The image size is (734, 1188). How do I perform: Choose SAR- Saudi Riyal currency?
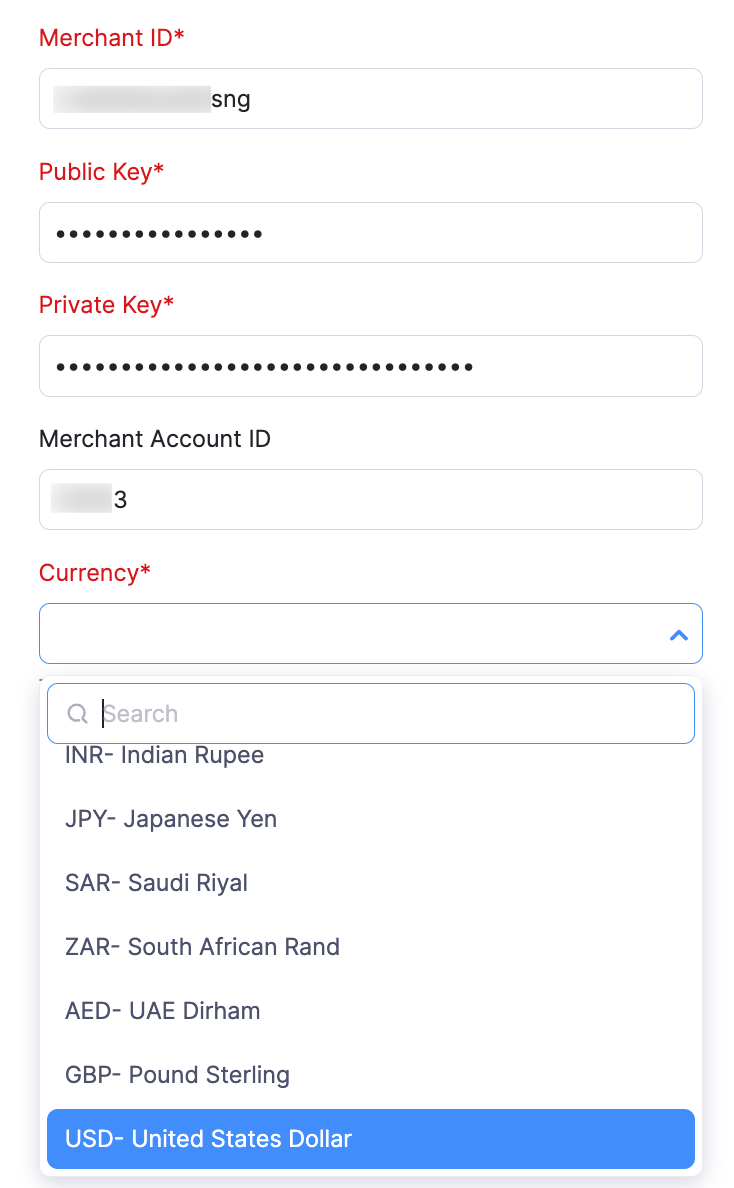click(x=157, y=883)
